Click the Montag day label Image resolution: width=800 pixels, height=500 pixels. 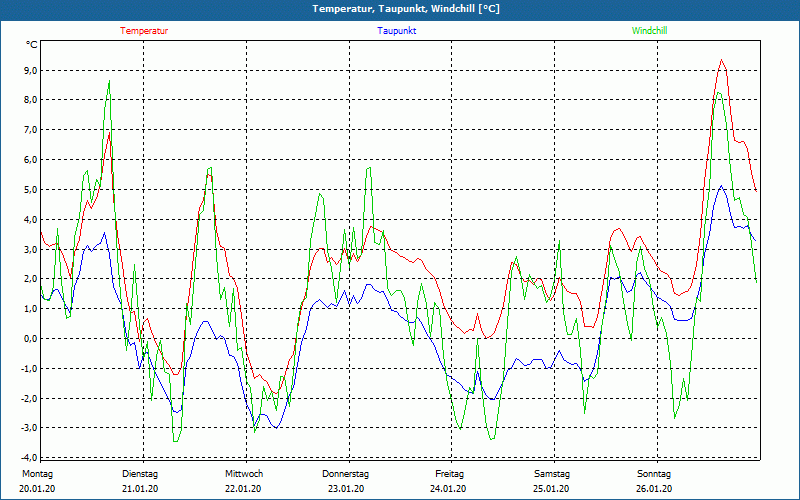click(x=37, y=474)
